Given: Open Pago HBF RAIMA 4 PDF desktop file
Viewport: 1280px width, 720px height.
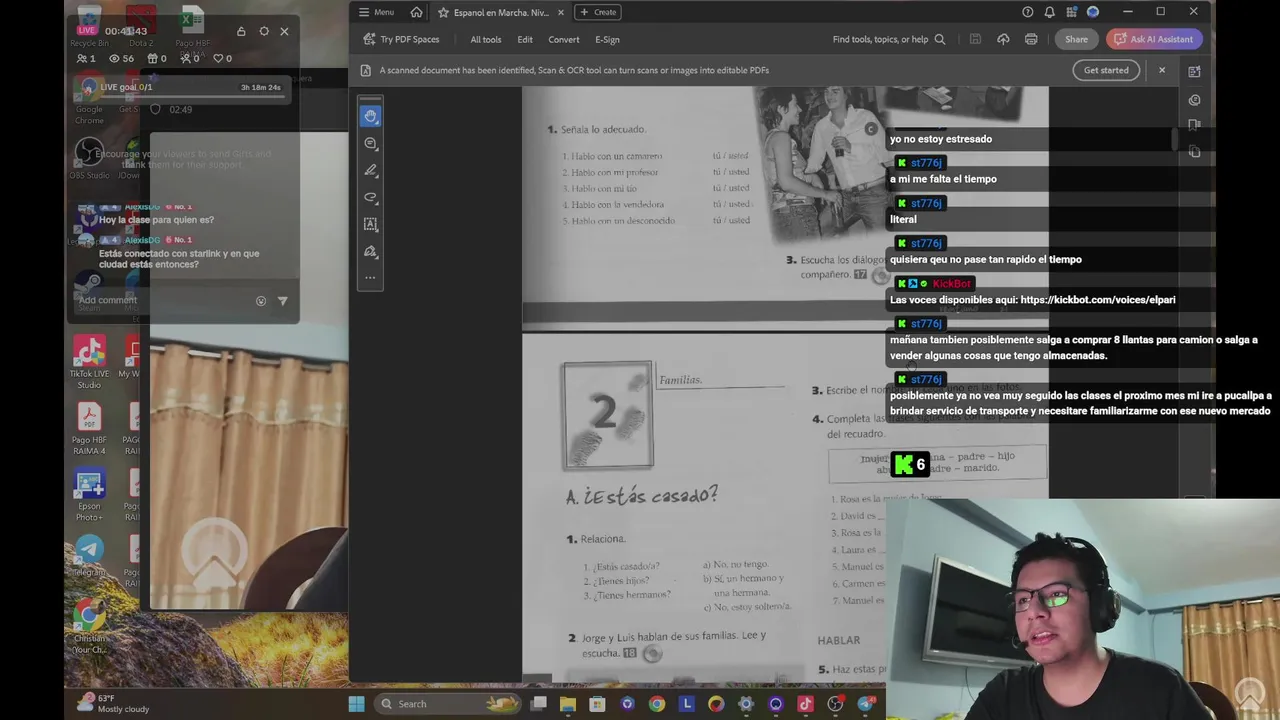Looking at the screenshot, I should pyautogui.click(x=89, y=428).
